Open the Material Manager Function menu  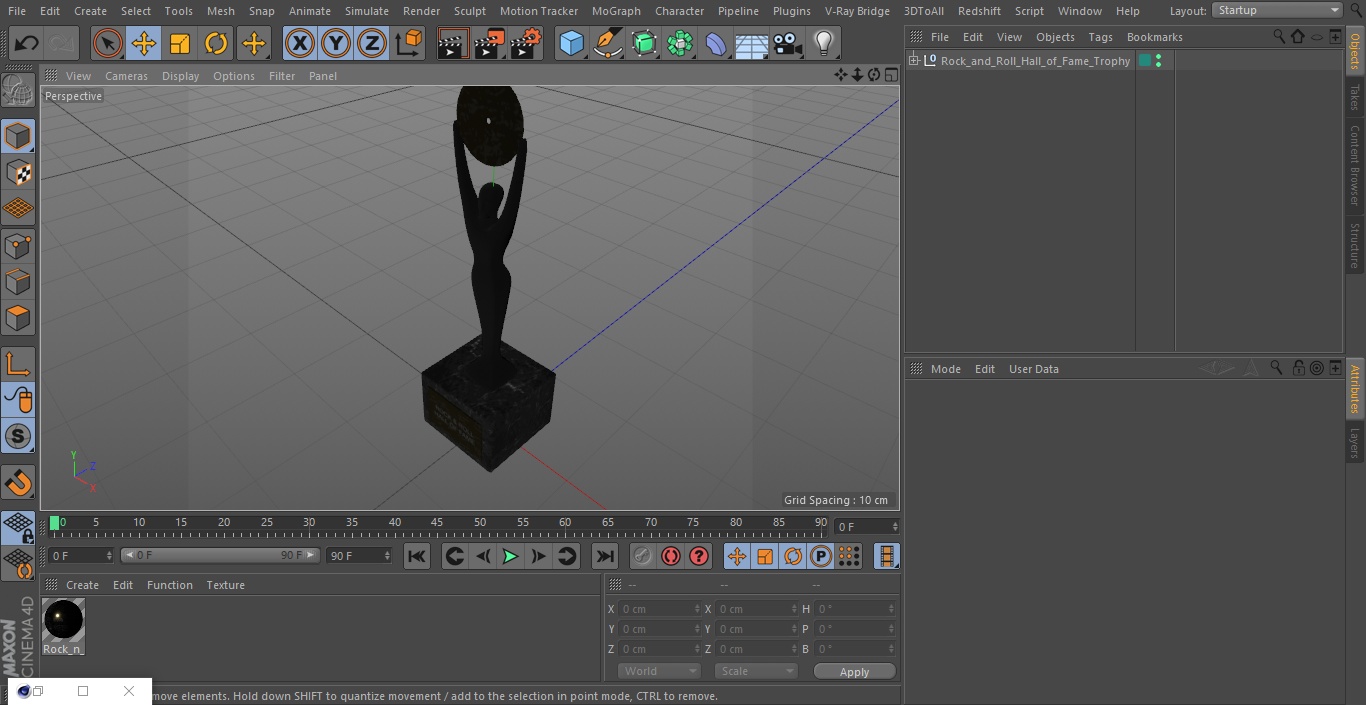pyautogui.click(x=170, y=585)
